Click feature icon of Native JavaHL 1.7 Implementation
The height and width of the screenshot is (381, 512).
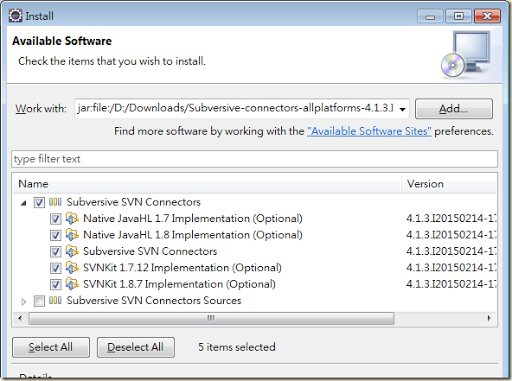(x=72, y=218)
